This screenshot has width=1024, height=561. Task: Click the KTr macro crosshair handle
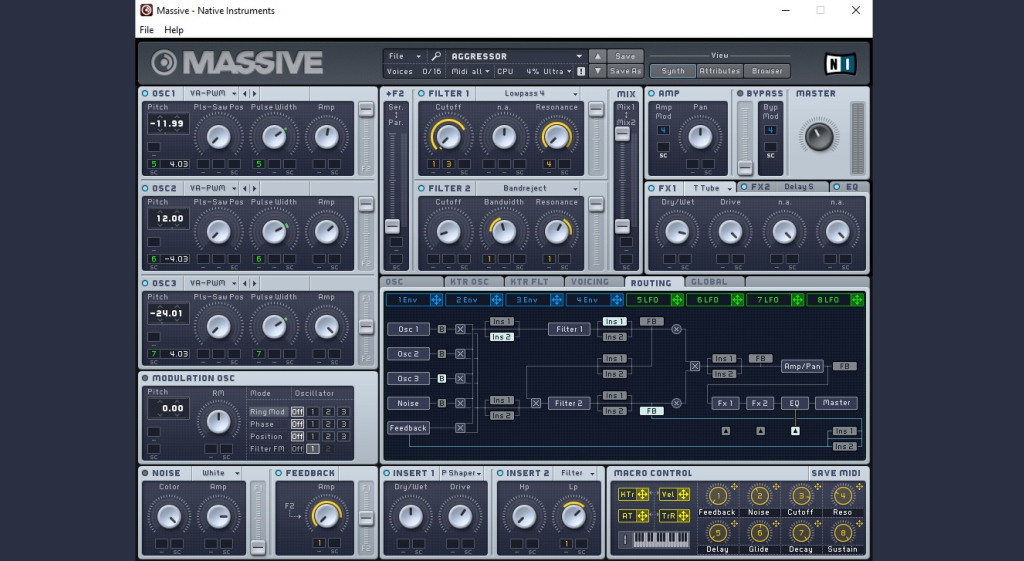pyautogui.click(x=643, y=494)
